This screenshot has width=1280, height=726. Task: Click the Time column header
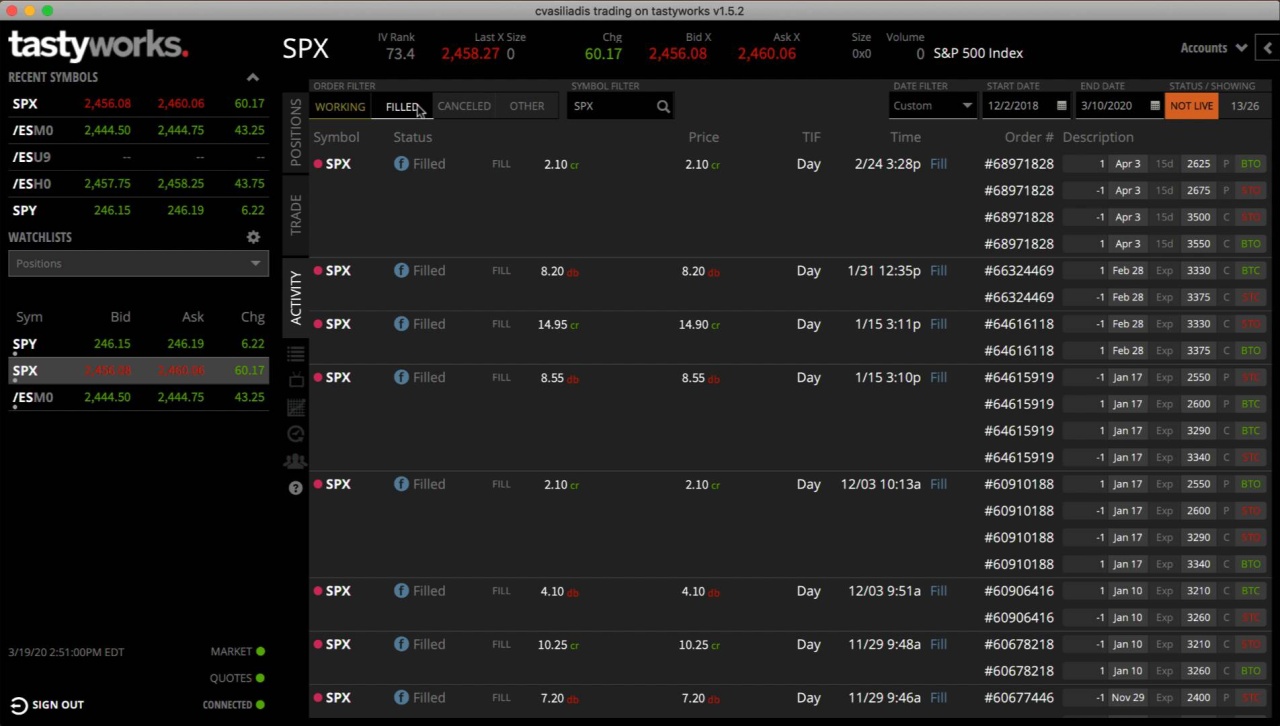click(906, 137)
